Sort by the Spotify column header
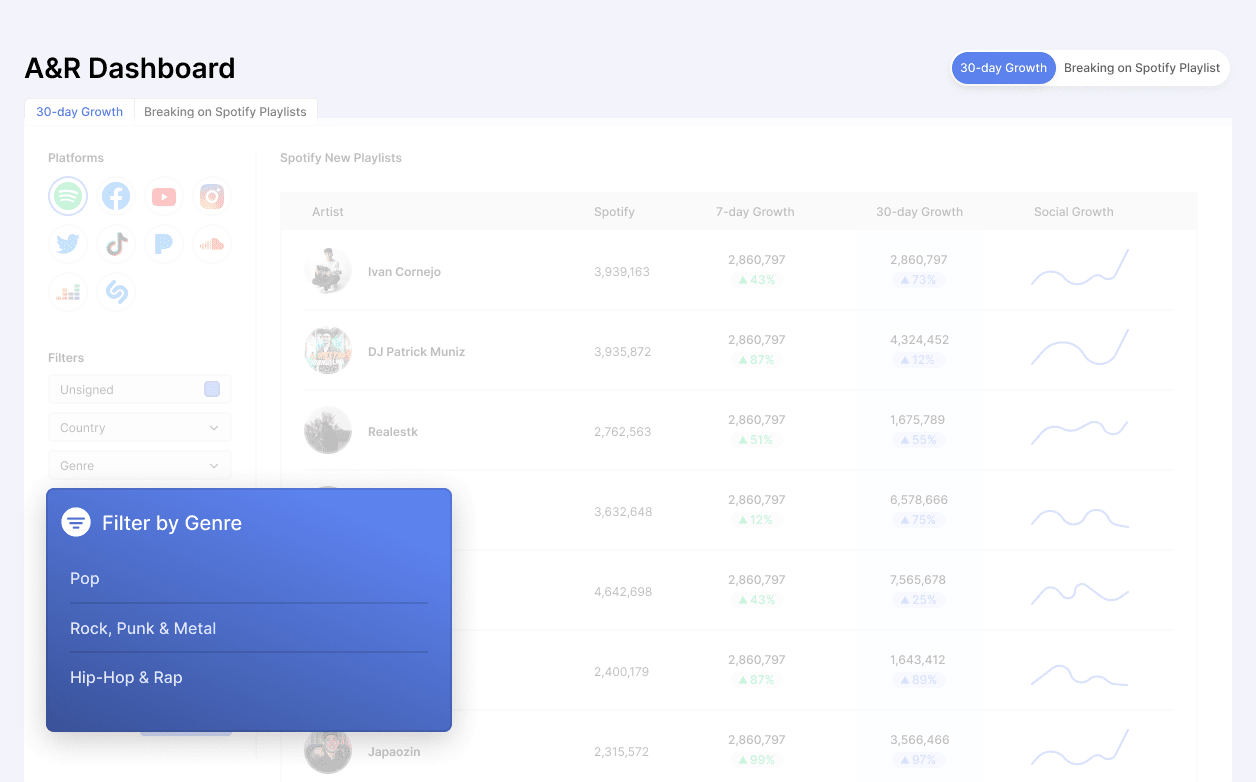Image resolution: width=1256 pixels, height=782 pixels. pos(614,212)
